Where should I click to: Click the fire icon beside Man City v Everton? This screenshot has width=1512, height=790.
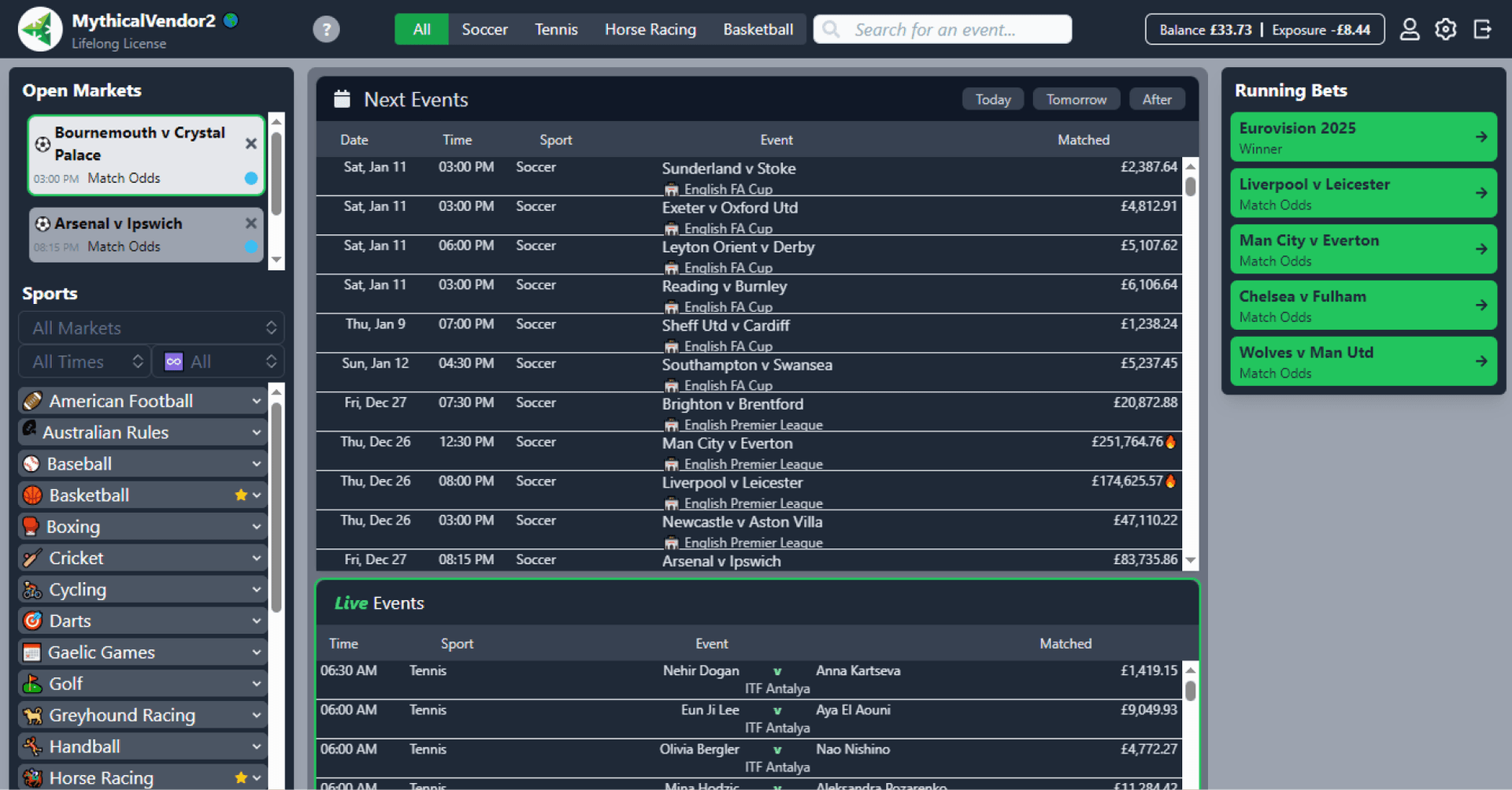(x=1170, y=442)
